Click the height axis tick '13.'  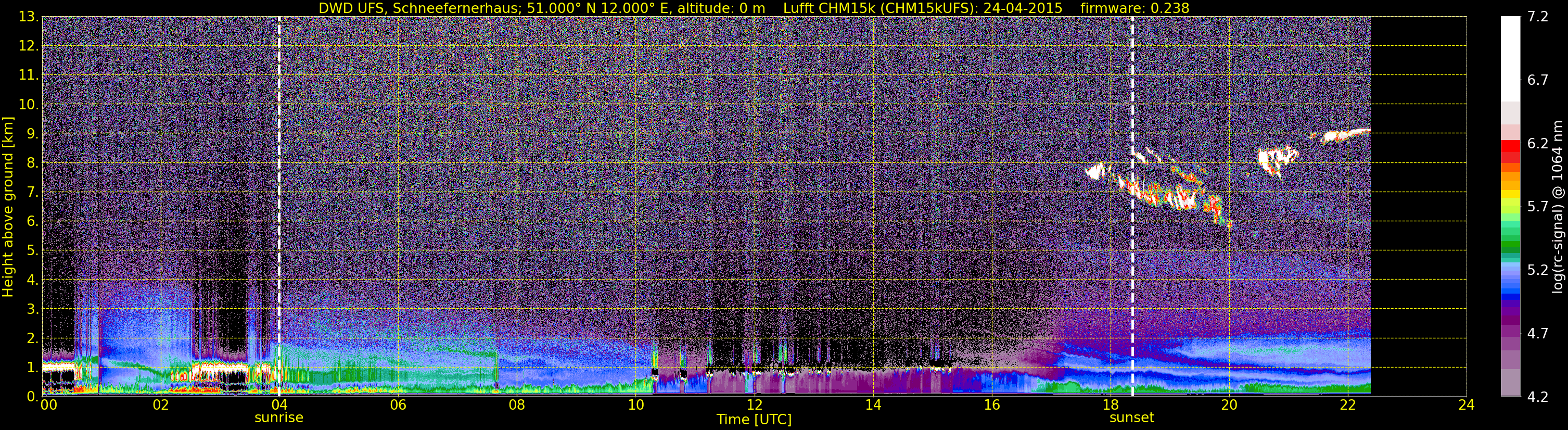[x=28, y=17]
